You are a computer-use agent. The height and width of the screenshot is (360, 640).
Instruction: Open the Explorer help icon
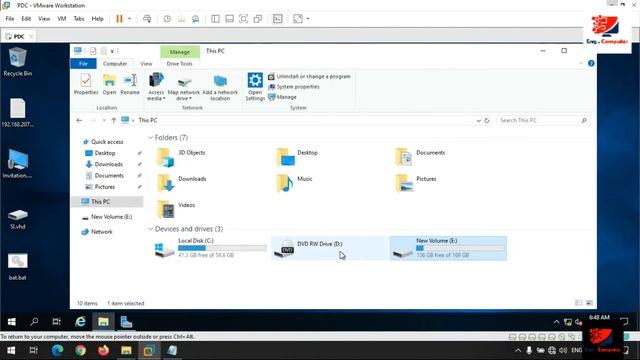591,64
